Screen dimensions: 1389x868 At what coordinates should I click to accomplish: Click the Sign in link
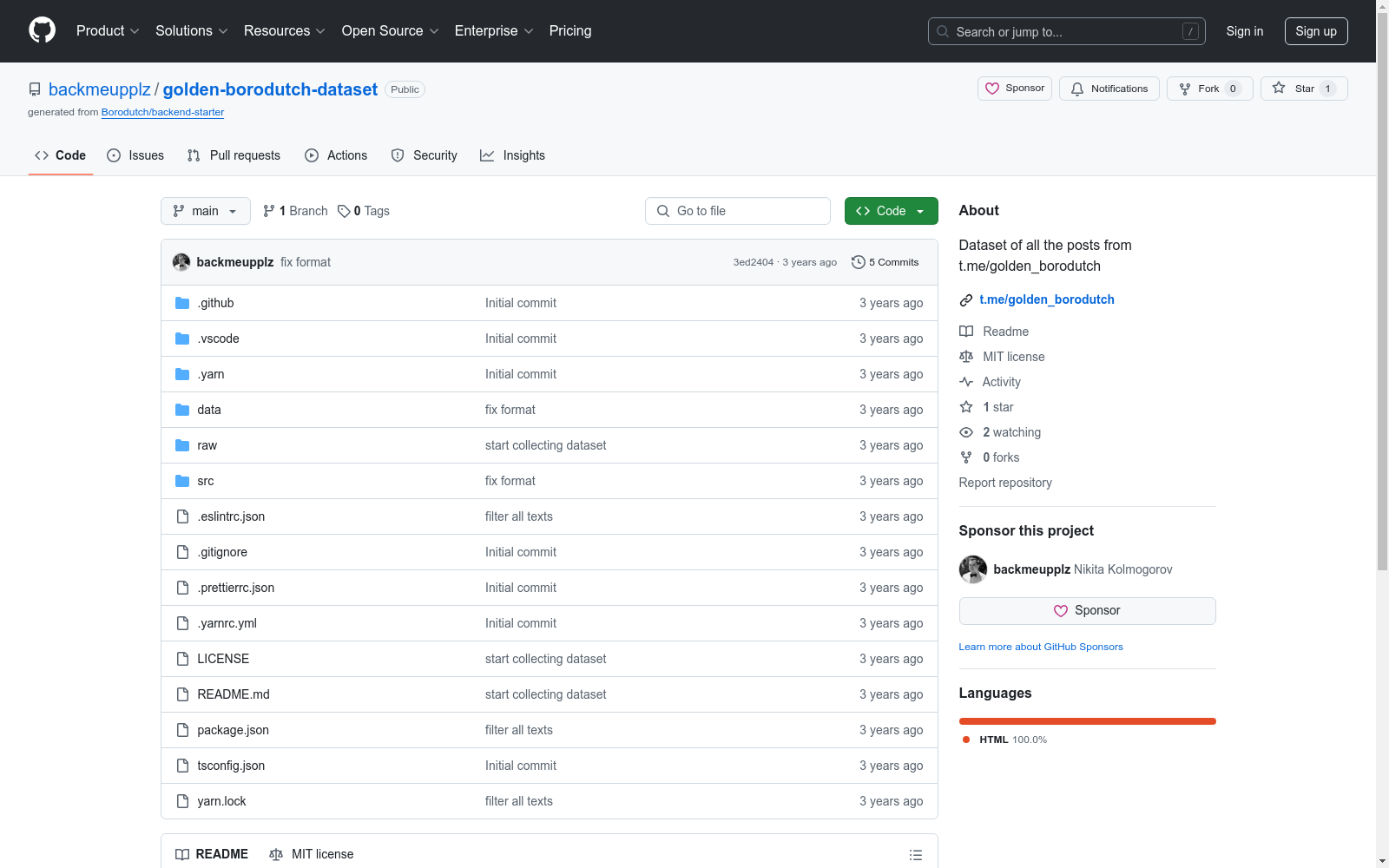point(1245,31)
